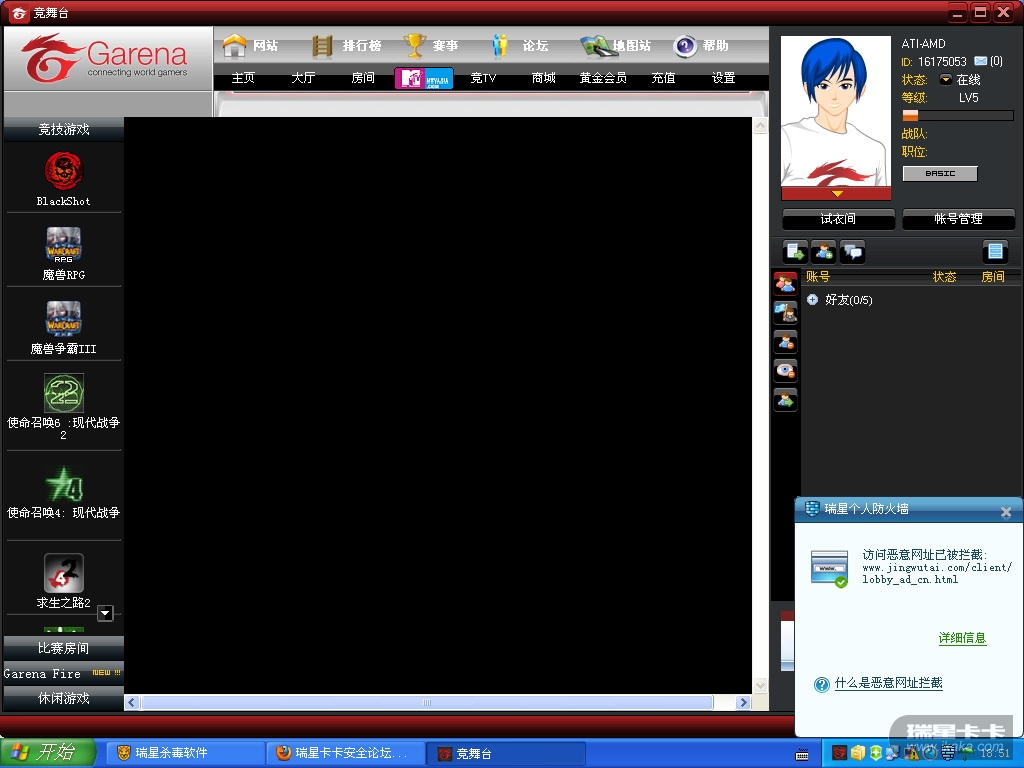Click the document export arrow icon
1024x768 pixels.
[x=795, y=251]
